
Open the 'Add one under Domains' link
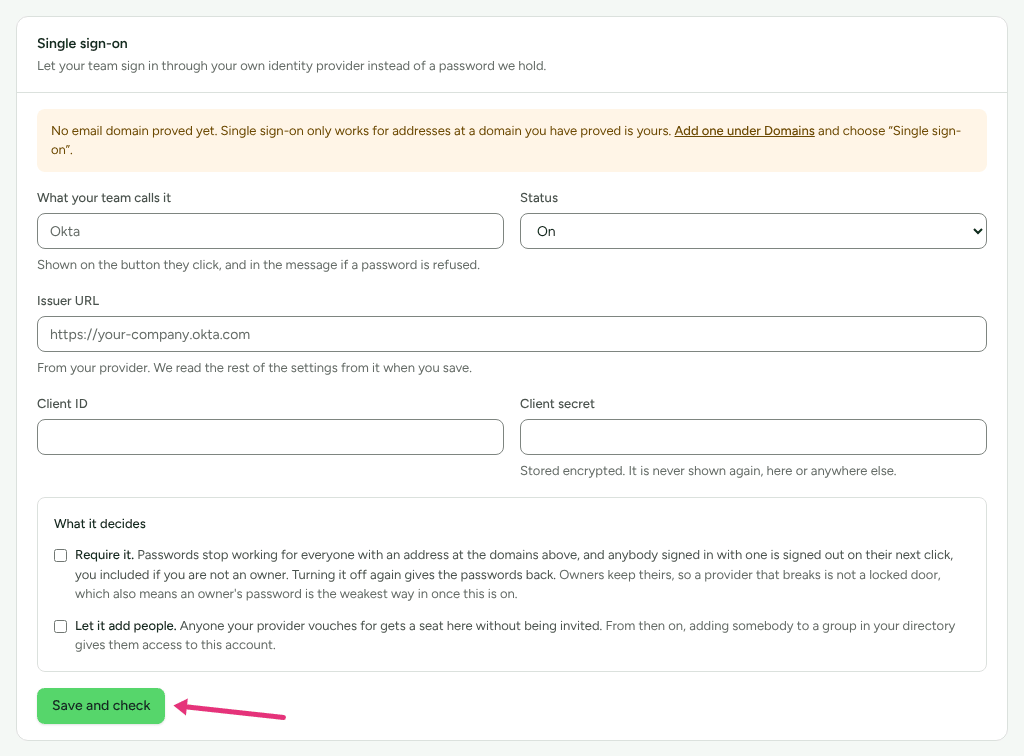click(x=744, y=131)
